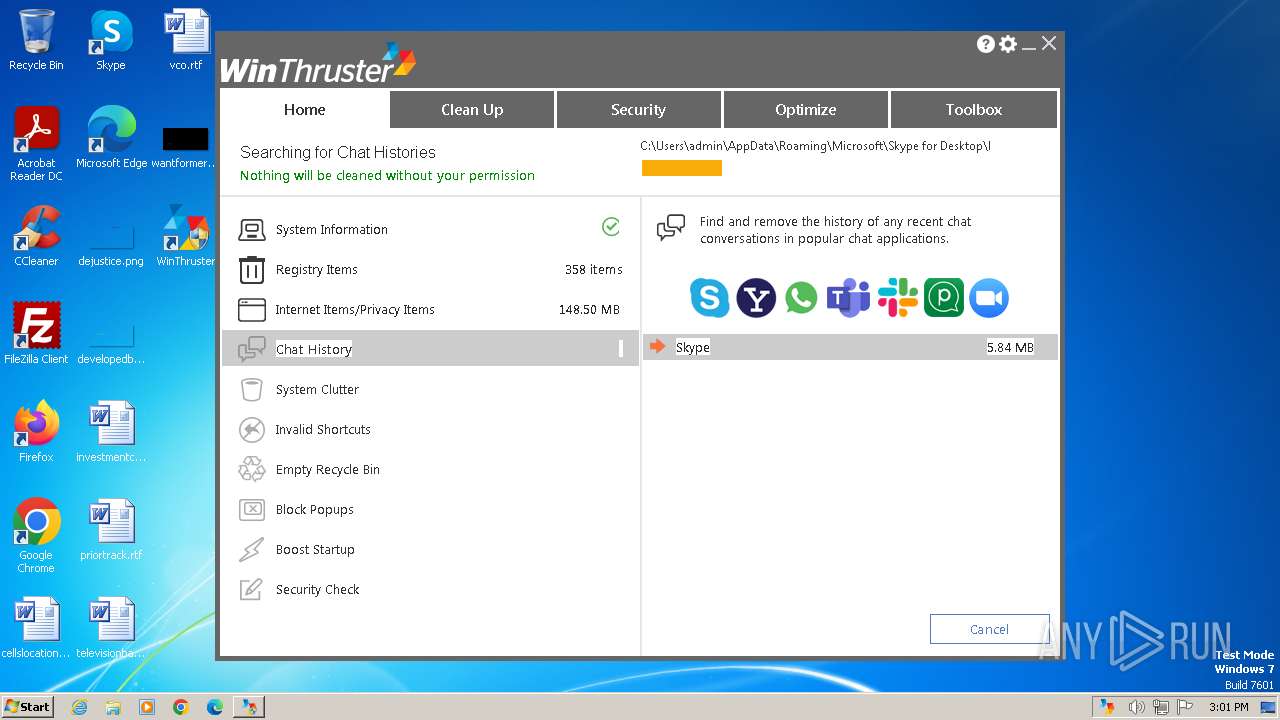Click the WinThruster taskbar button
The height and width of the screenshot is (720, 1280).
click(x=248, y=707)
